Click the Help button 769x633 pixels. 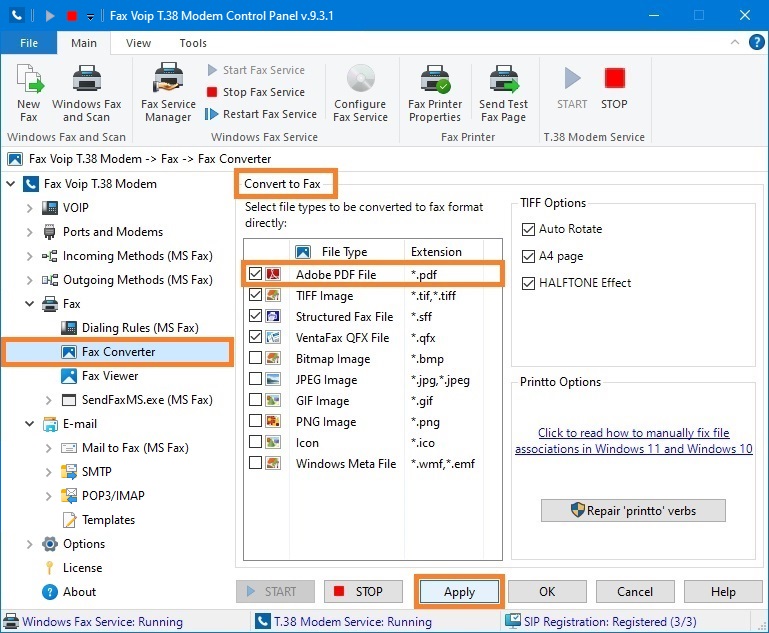723,592
